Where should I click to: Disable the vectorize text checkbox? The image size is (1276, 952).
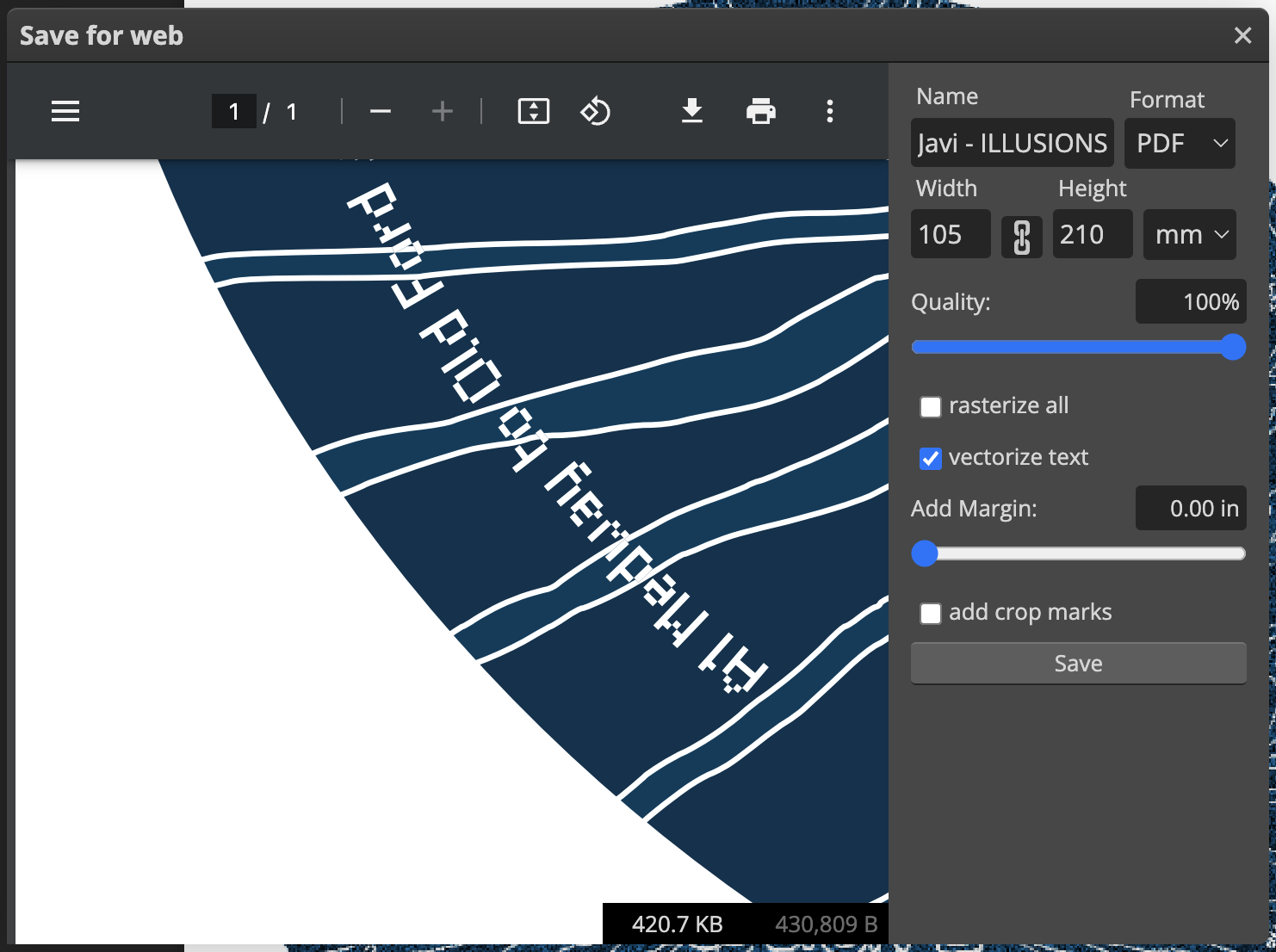click(930, 458)
